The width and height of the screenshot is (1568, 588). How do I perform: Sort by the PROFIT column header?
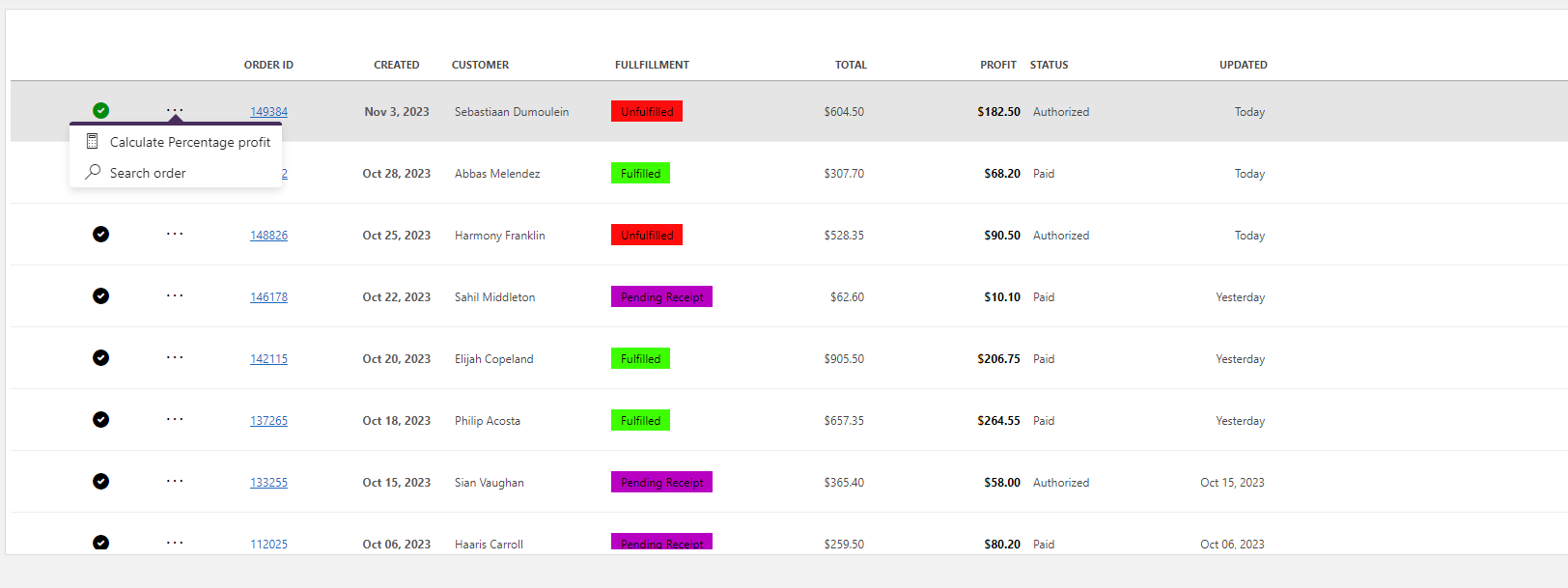point(997,65)
